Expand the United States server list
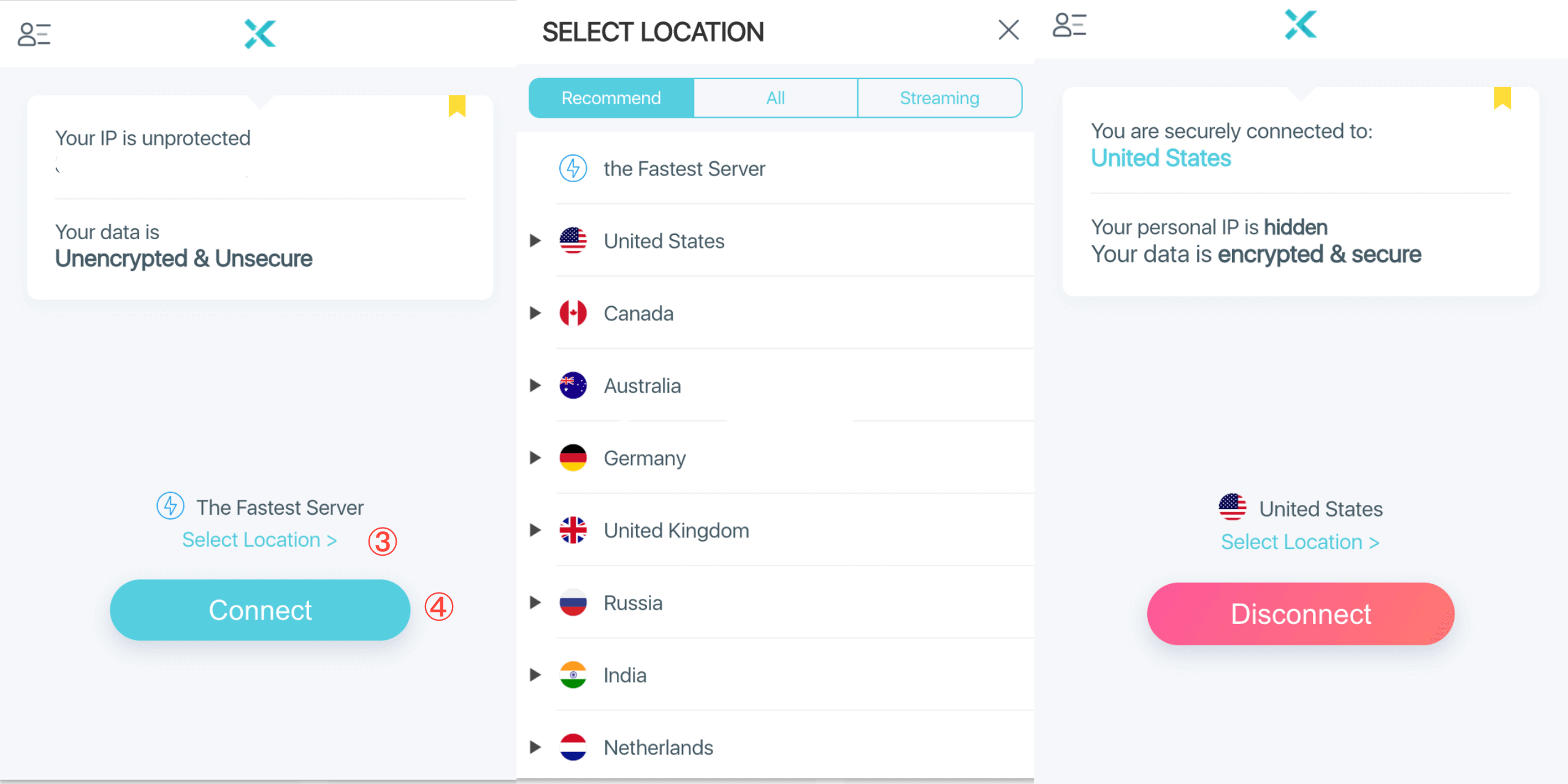This screenshot has height=784, width=1568. coord(535,240)
